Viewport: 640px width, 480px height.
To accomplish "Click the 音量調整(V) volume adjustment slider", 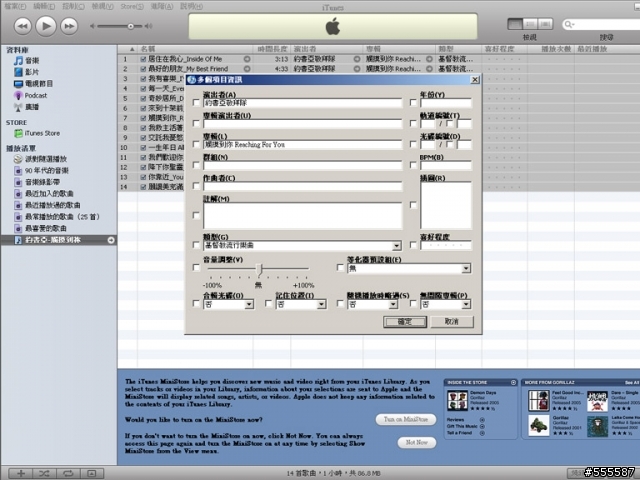I will click(x=258, y=269).
